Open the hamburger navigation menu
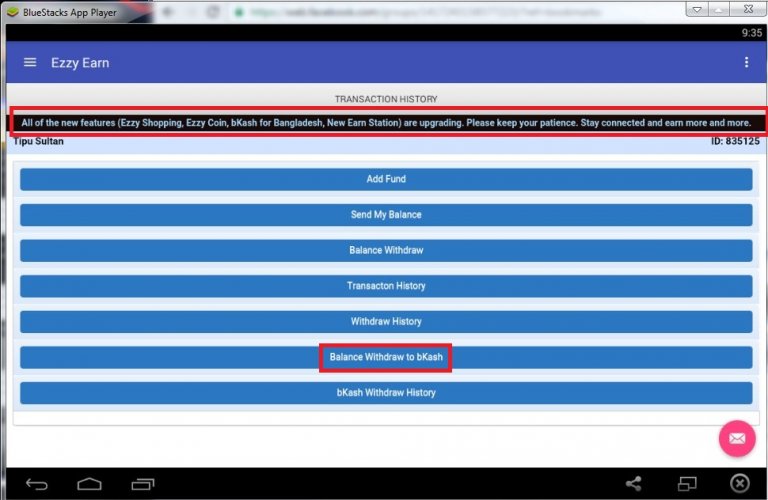Image resolution: width=768 pixels, height=500 pixels. [30, 63]
